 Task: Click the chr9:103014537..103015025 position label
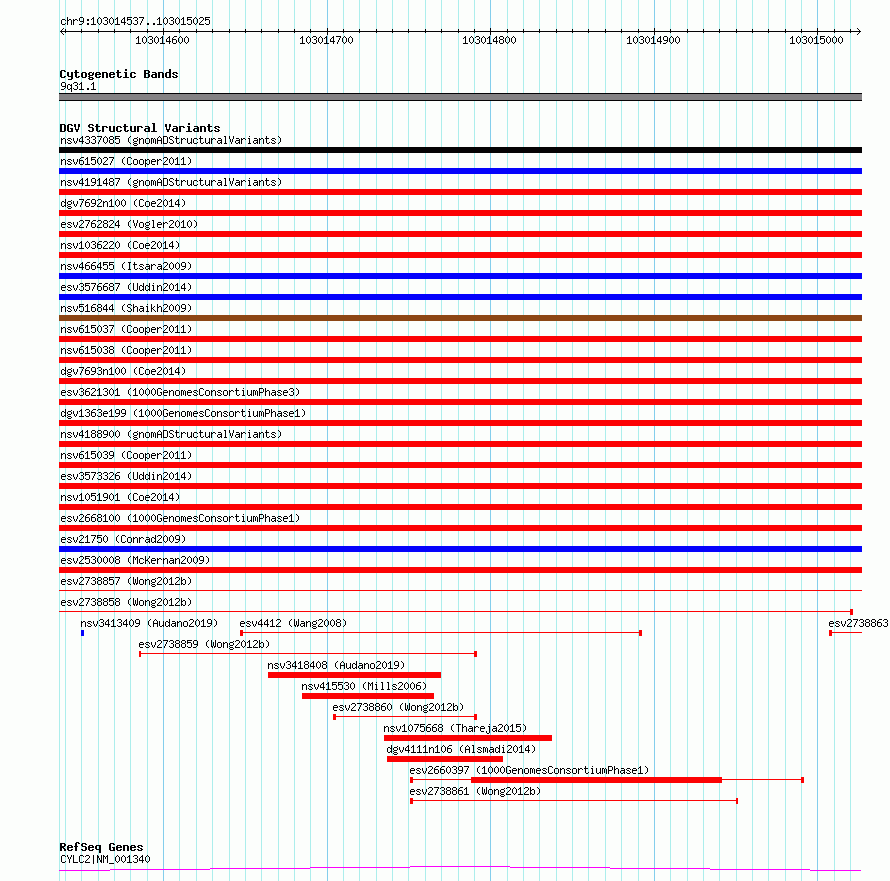(x=135, y=22)
